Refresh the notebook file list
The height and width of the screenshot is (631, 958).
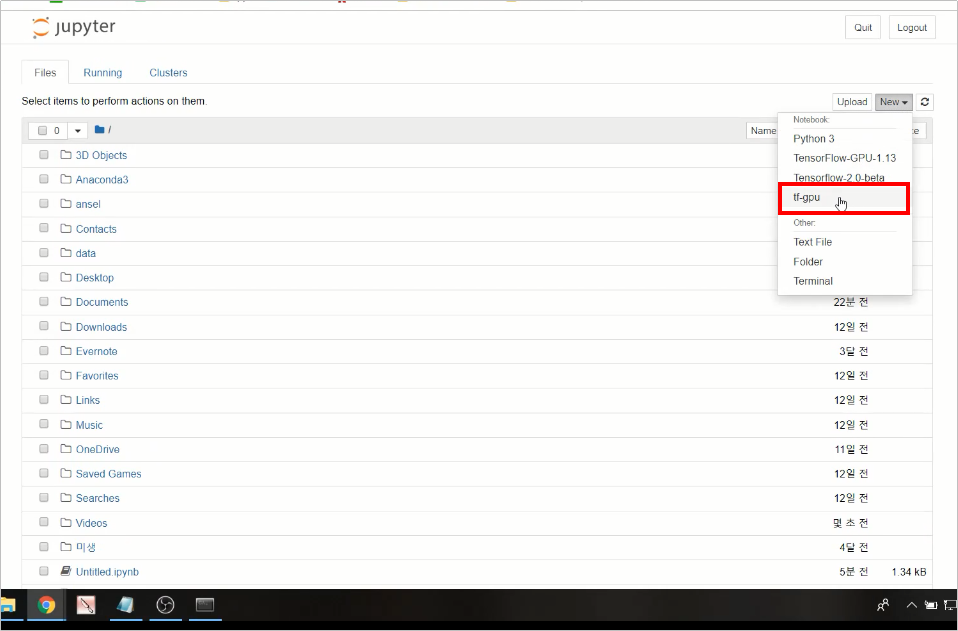point(924,102)
